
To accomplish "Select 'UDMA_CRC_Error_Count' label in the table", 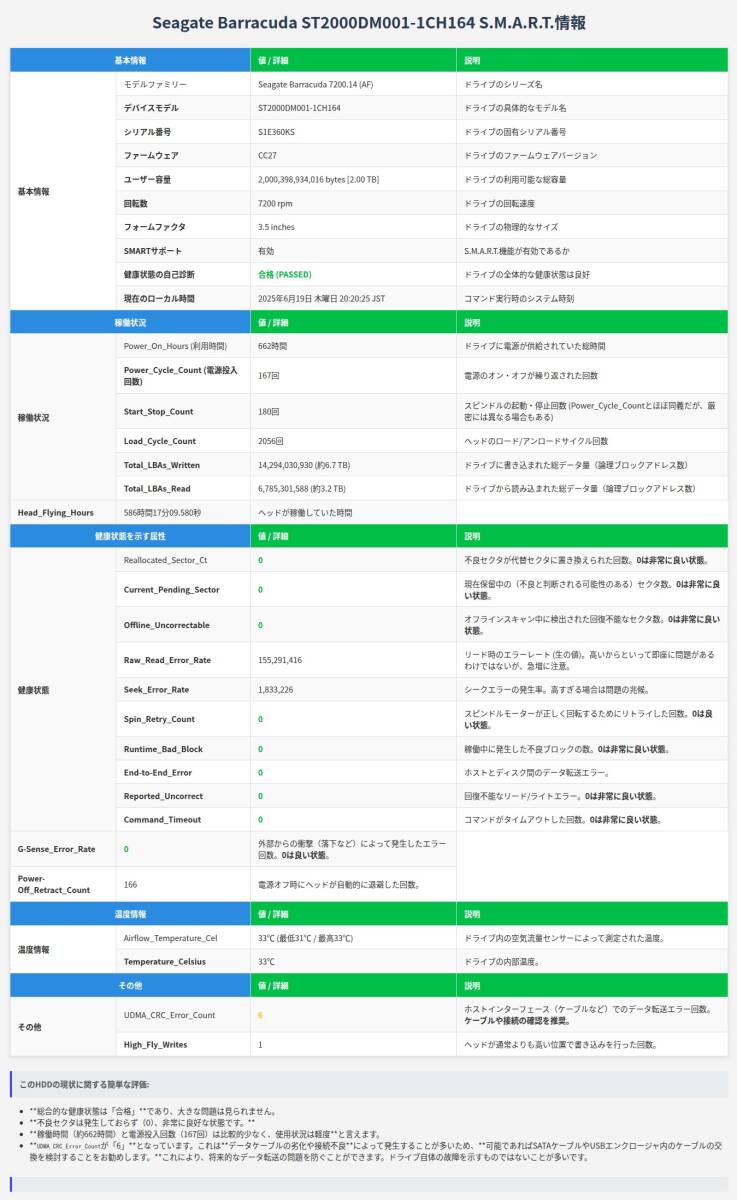I will coord(170,1015).
